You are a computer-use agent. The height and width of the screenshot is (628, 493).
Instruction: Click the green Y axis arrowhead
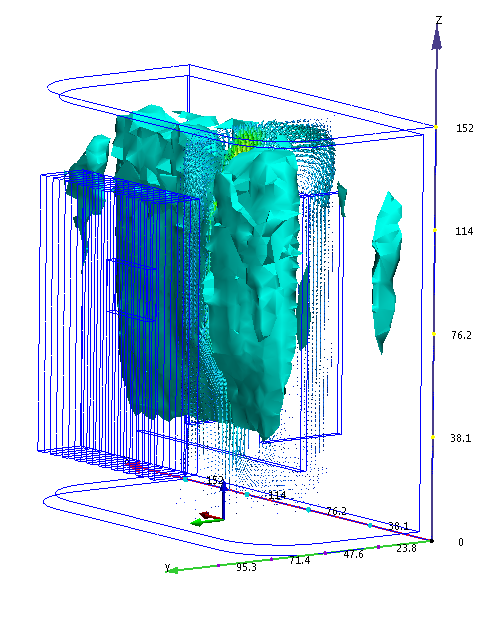[x=172, y=570]
